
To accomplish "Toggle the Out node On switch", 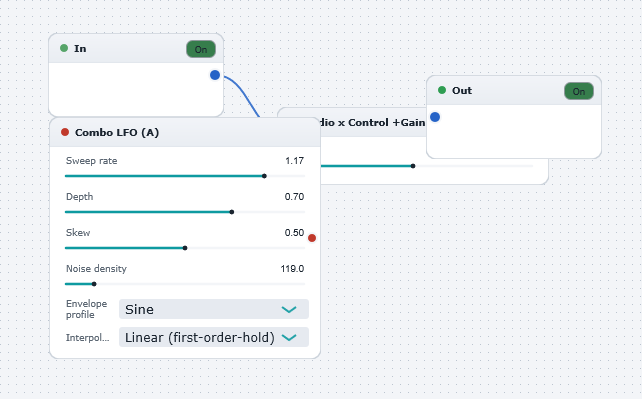I will click(x=579, y=91).
